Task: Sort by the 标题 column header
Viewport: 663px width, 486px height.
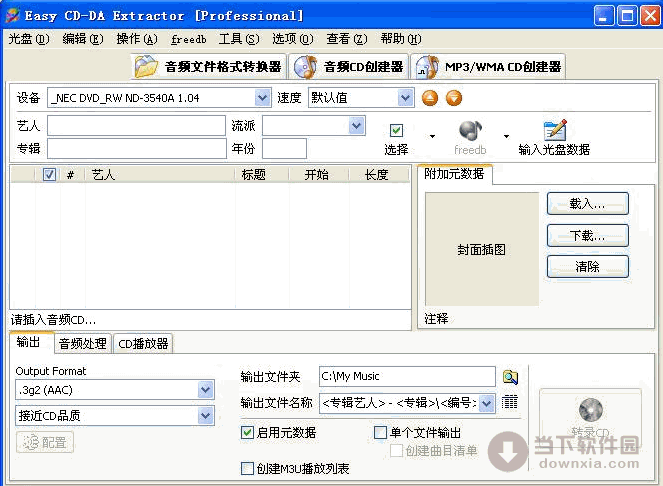Action: pos(262,174)
